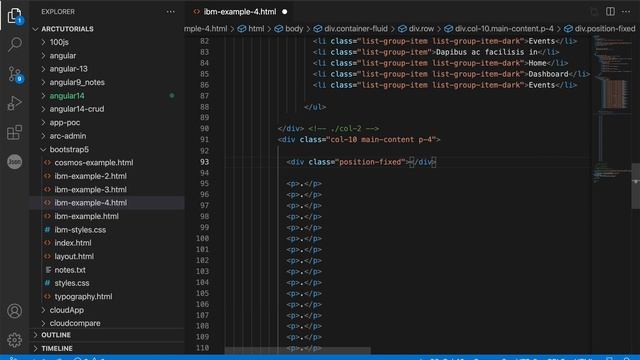Screen dimensions: 640x360
Task: Click the "position-fixed" class value text
Action: [370, 162]
